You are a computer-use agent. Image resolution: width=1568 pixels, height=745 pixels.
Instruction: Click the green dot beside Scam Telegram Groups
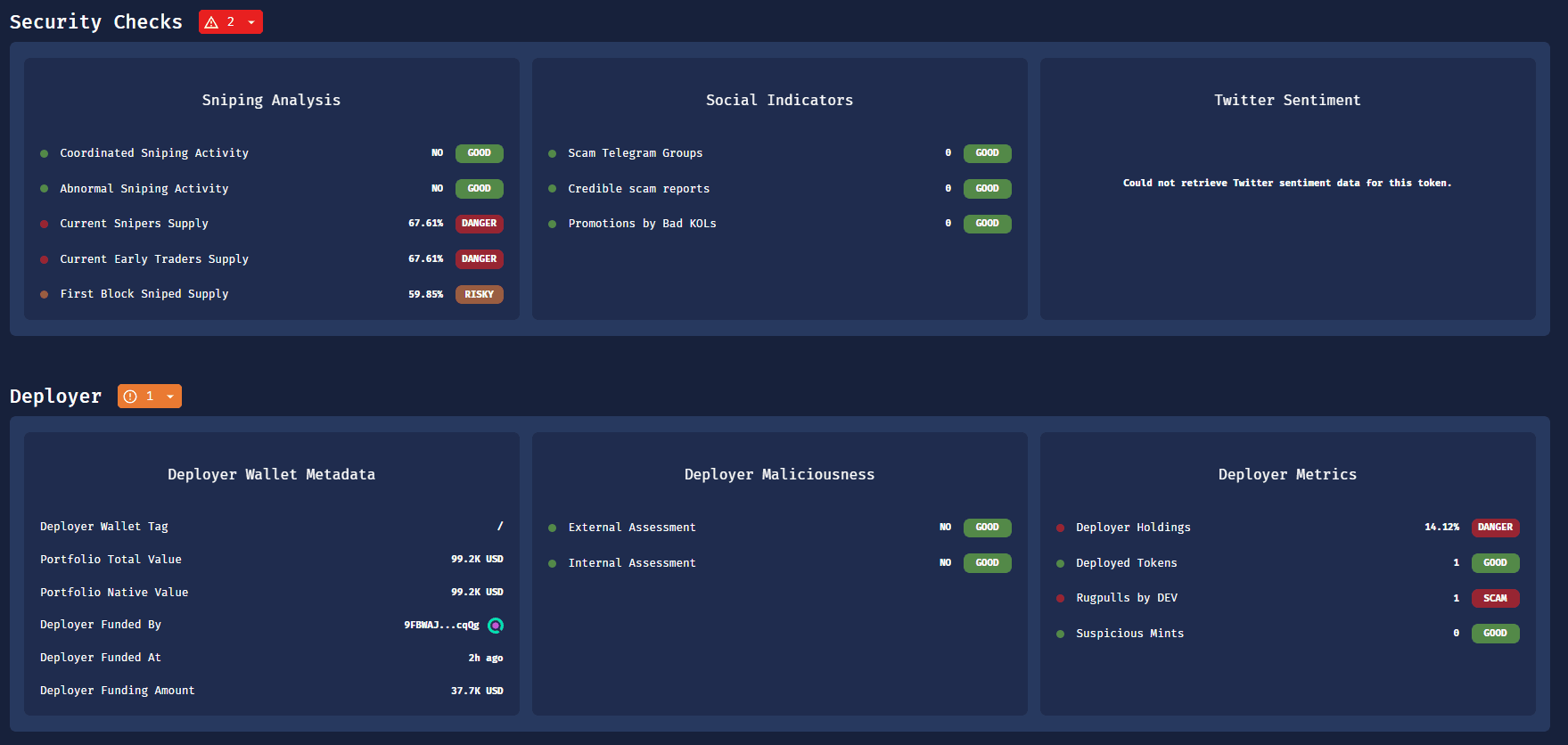click(x=553, y=153)
